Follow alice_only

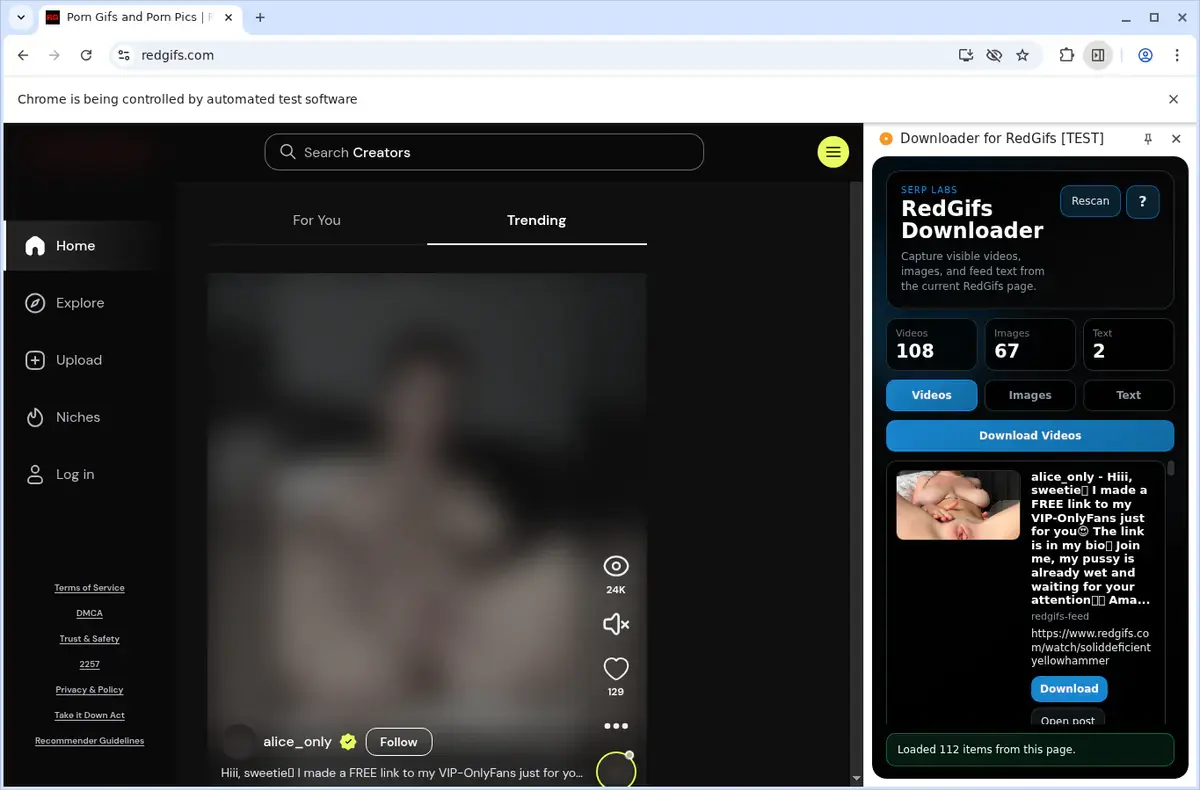pyautogui.click(x=399, y=741)
